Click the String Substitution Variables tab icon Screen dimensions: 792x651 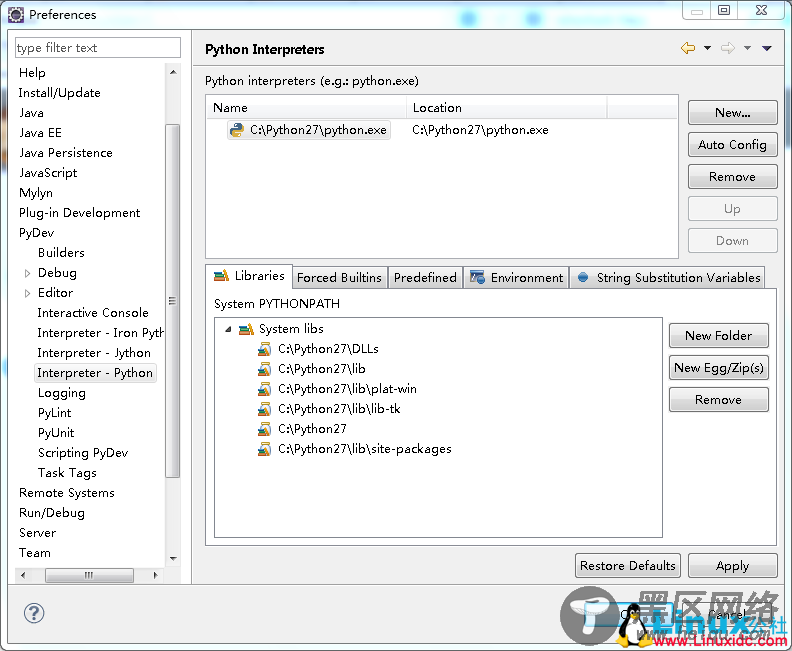583,277
